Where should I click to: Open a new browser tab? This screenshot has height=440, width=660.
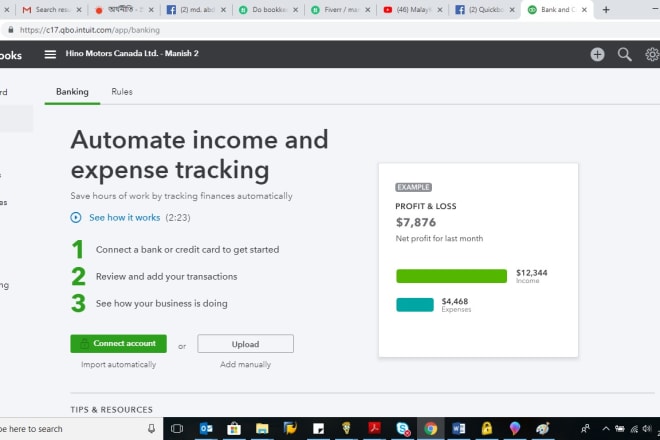pyautogui.click(x=606, y=9)
